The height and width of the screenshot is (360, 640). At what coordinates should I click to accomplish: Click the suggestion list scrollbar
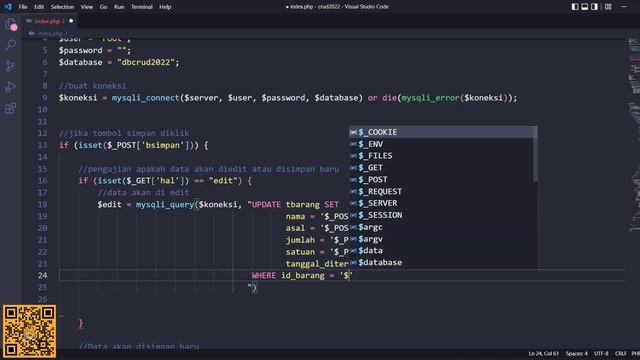click(535, 154)
